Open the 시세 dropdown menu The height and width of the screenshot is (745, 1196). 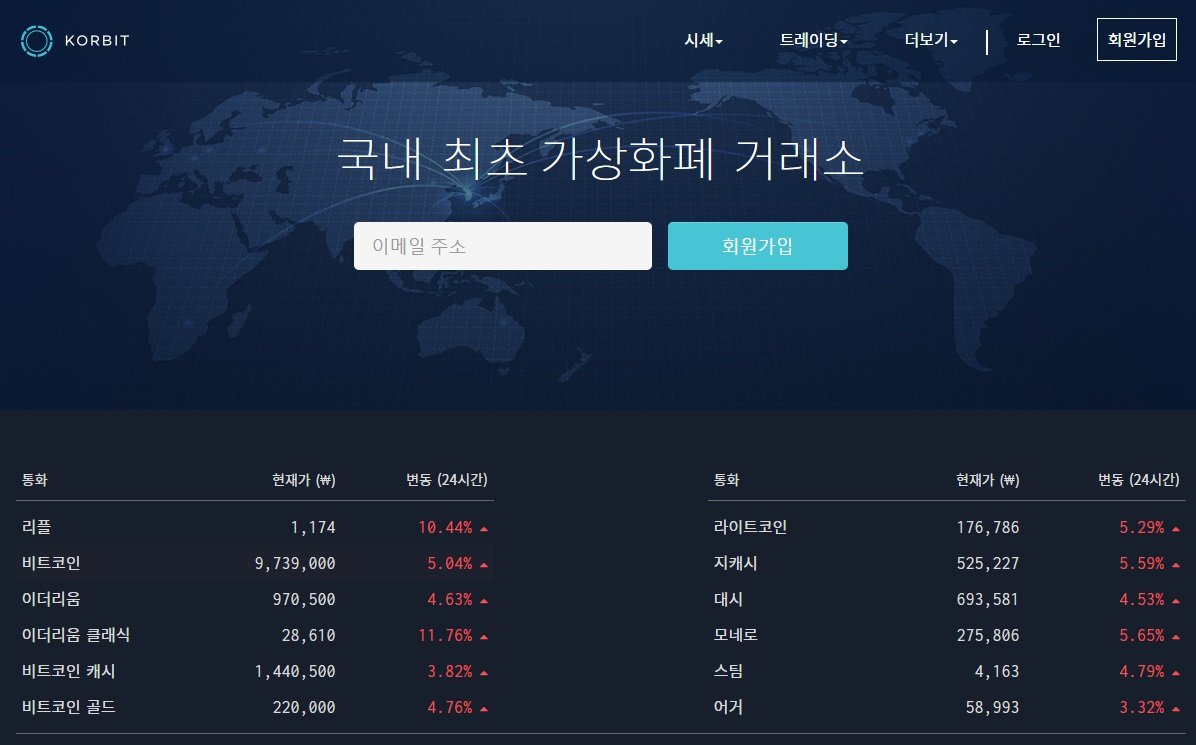point(703,40)
